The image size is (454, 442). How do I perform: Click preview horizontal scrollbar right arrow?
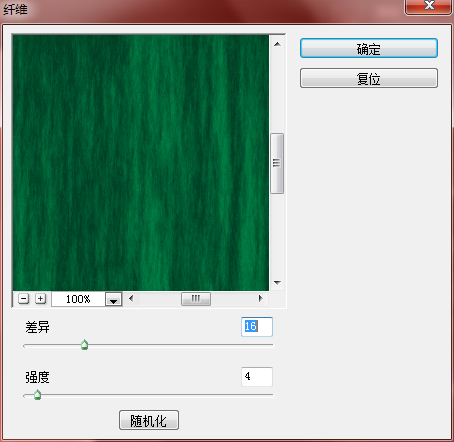tap(260, 299)
